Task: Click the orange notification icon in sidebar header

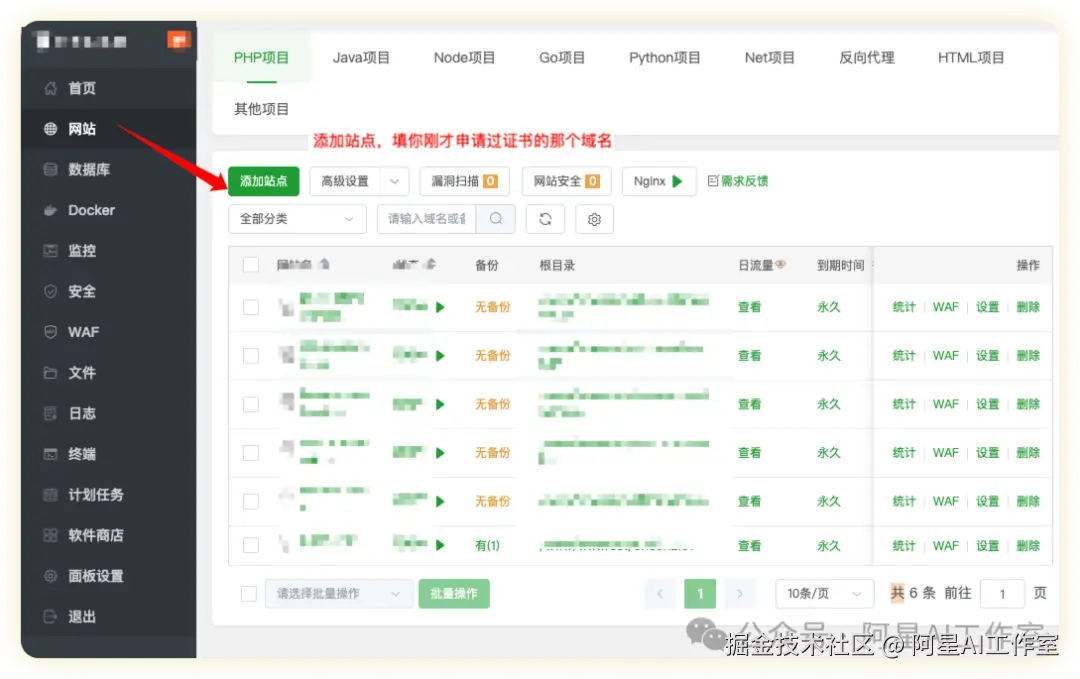Action: click(x=178, y=41)
